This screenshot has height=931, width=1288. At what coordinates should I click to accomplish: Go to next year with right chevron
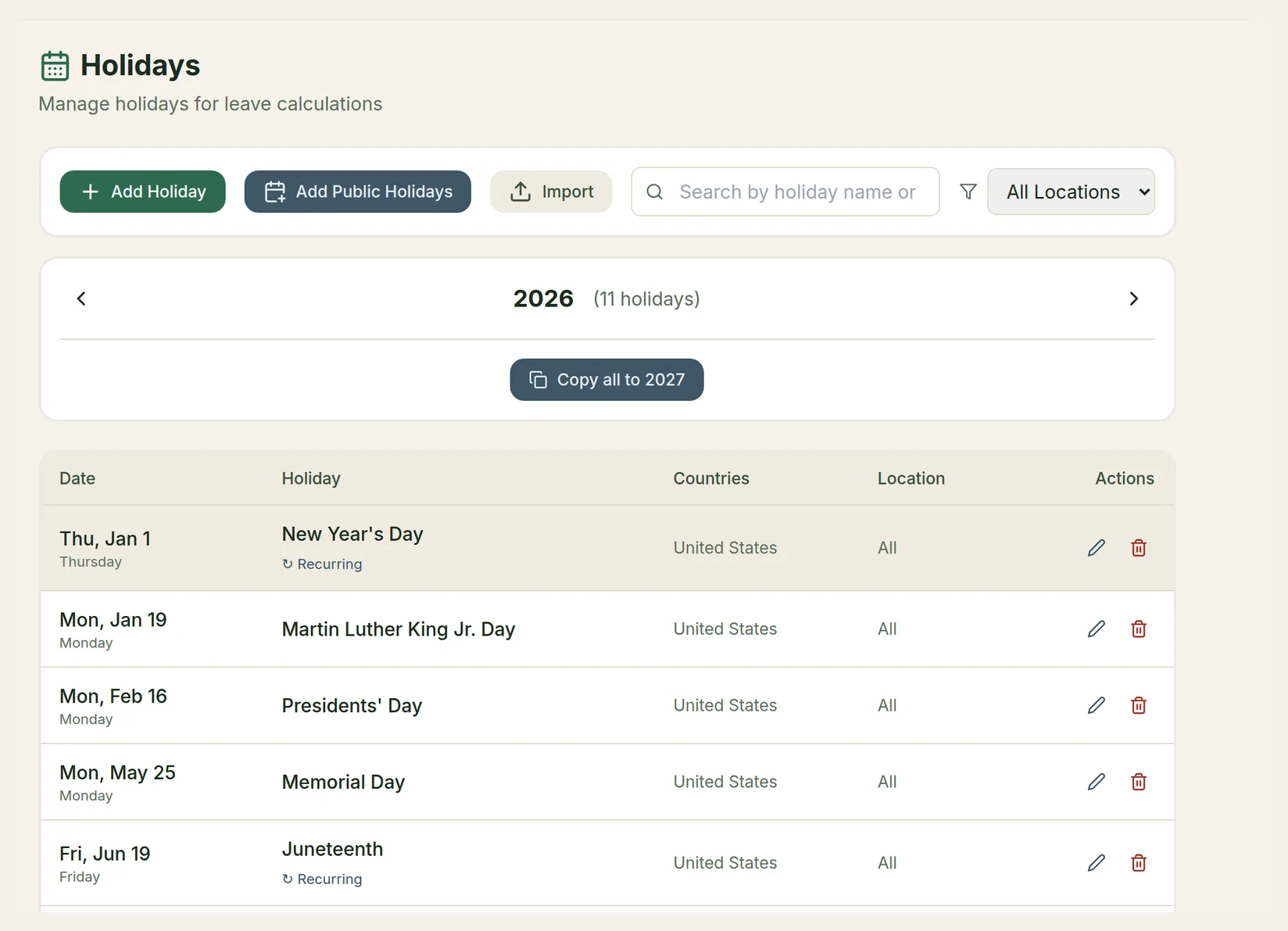(1134, 299)
